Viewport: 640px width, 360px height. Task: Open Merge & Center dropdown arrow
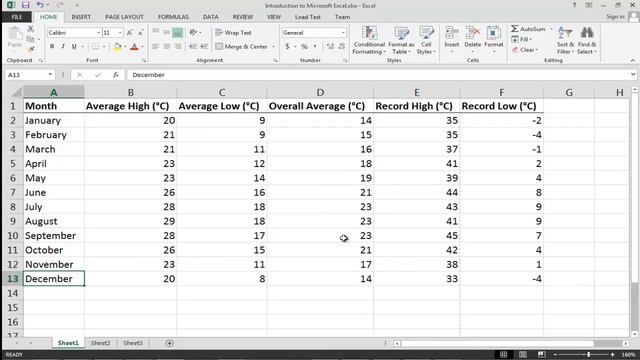(x=273, y=47)
